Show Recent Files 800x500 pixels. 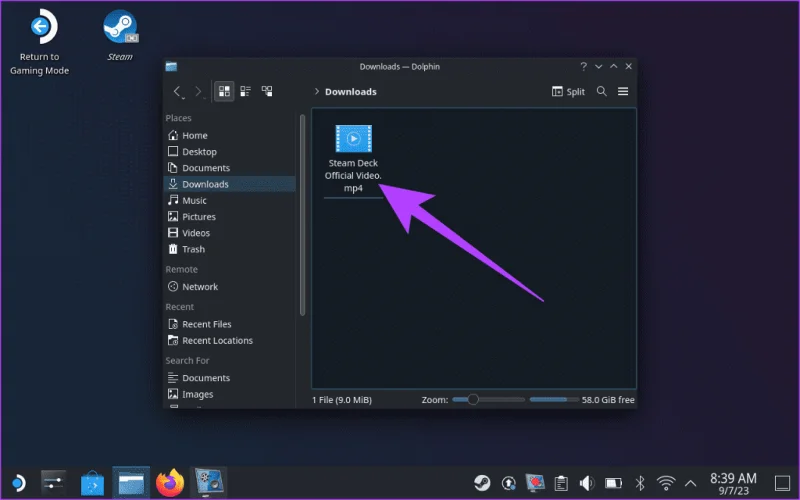click(x=230, y=324)
